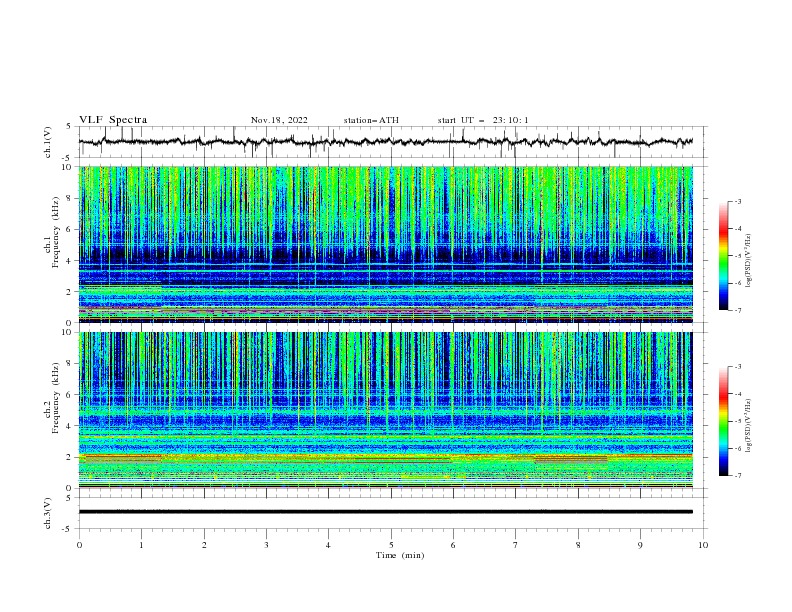Click the ch.1 "Frequency (kHz)" axis title
This screenshot has height=612, width=792.
click(x=56, y=232)
